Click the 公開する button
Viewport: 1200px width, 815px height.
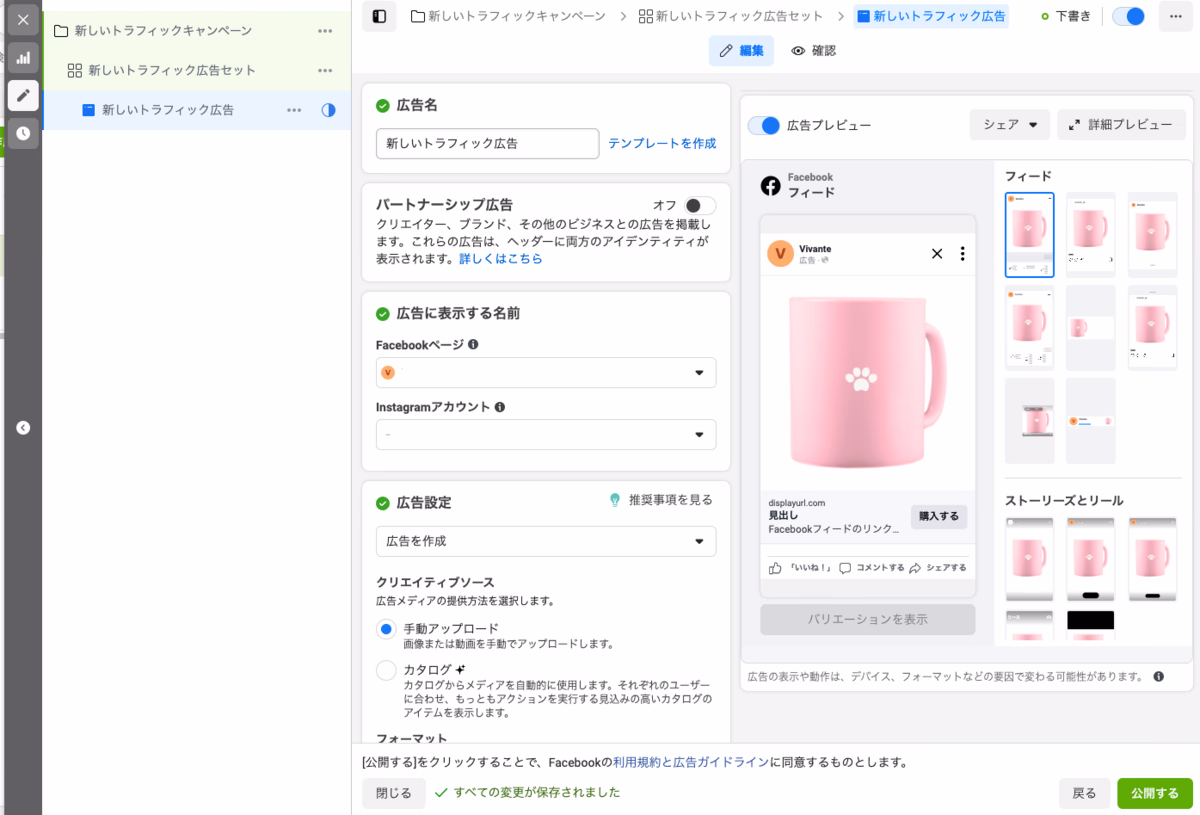1155,793
